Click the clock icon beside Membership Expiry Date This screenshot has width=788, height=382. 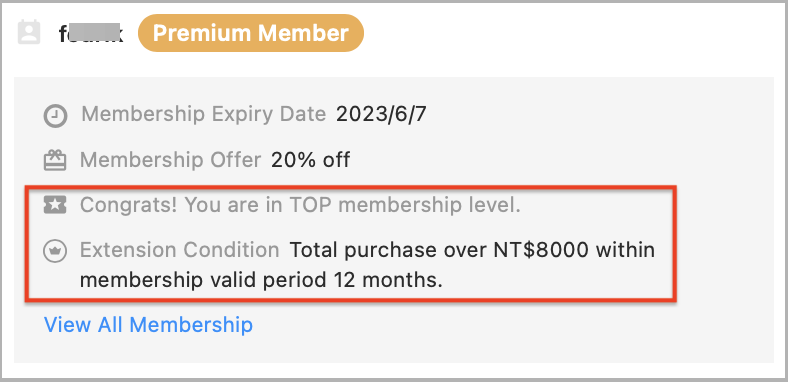[55, 116]
